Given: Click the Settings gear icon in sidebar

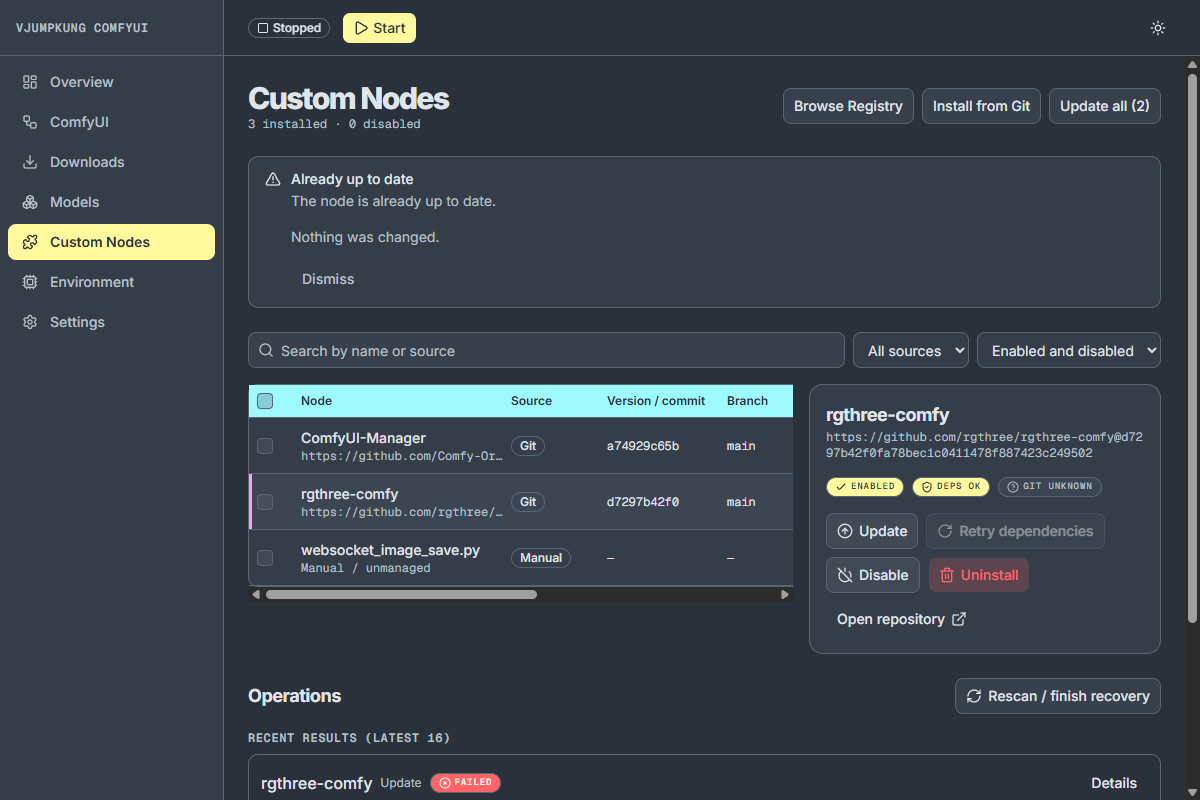Looking at the screenshot, I should click(x=30, y=322).
